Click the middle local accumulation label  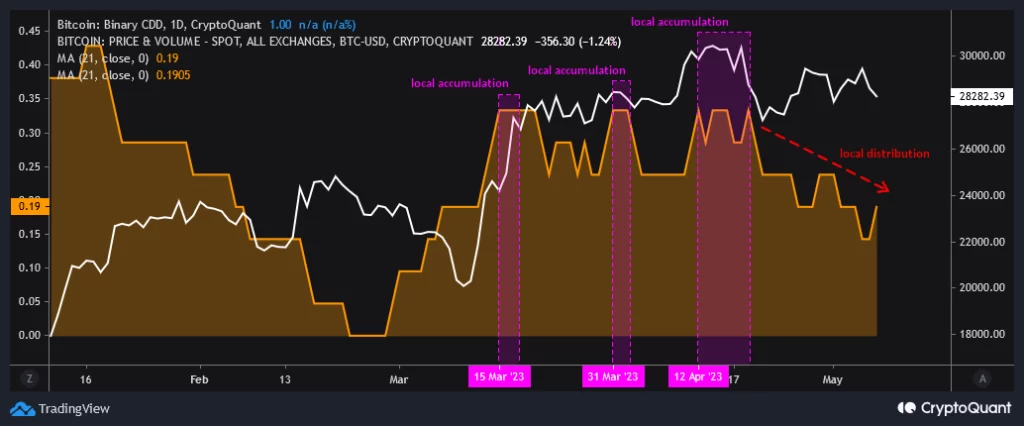[576, 70]
